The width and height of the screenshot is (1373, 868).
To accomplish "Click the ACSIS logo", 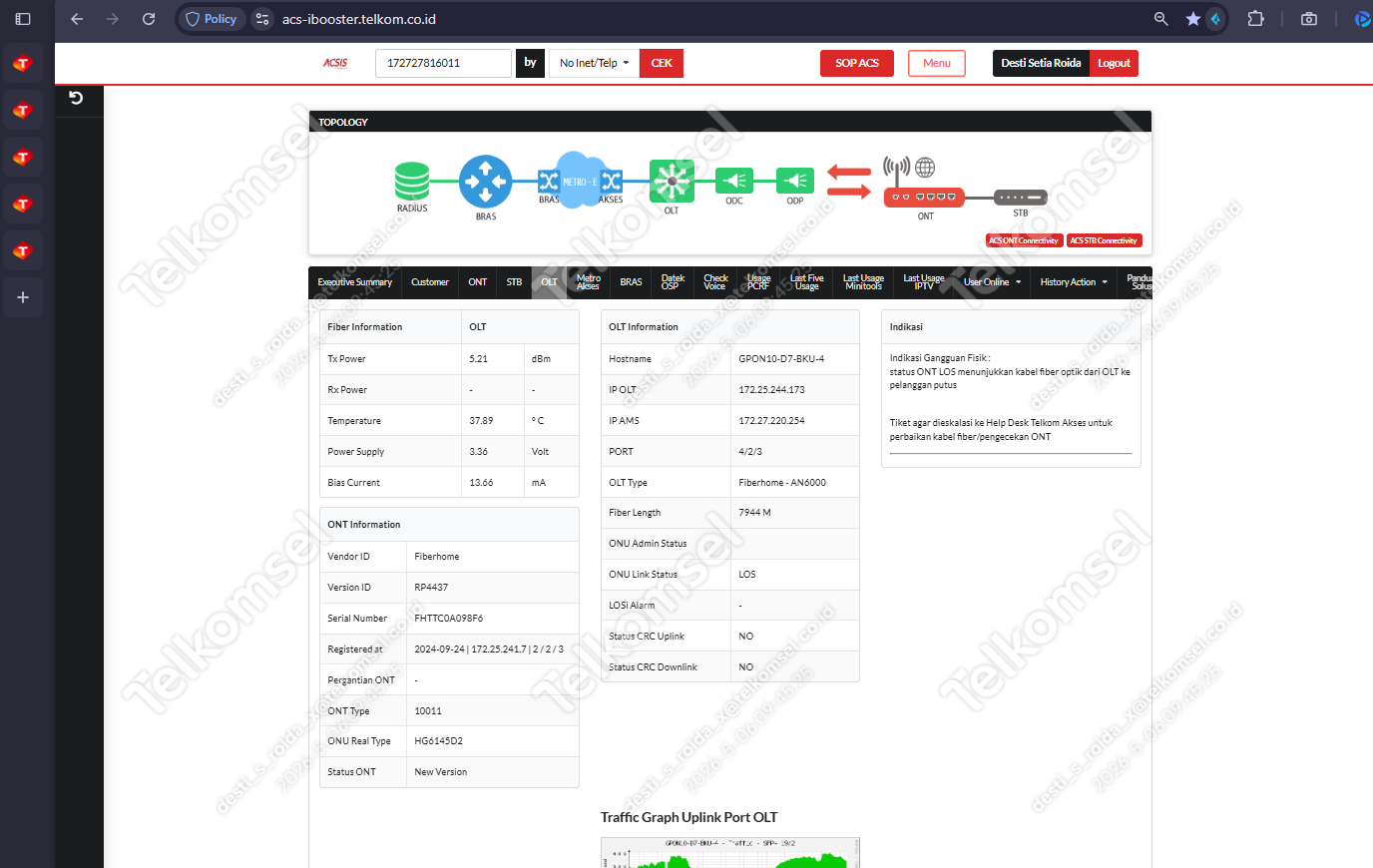I will tap(335, 63).
